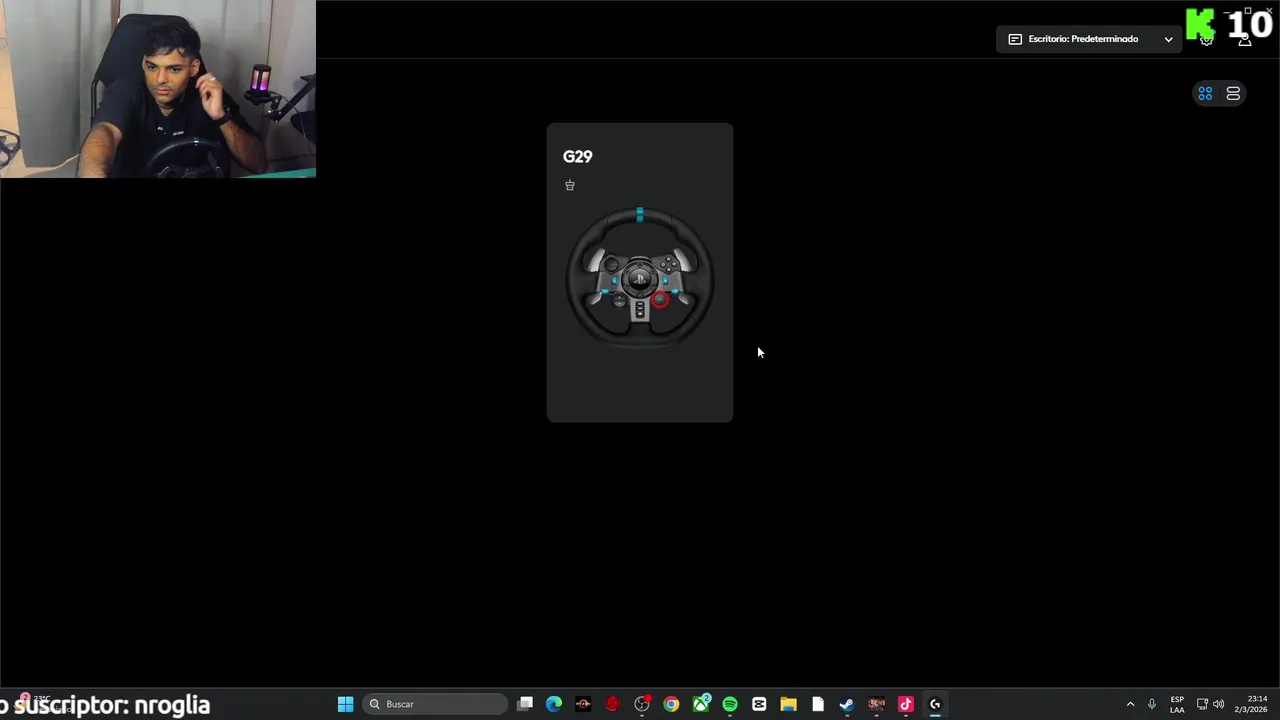
Task: Switch to grid view layout
Action: pyautogui.click(x=1205, y=93)
